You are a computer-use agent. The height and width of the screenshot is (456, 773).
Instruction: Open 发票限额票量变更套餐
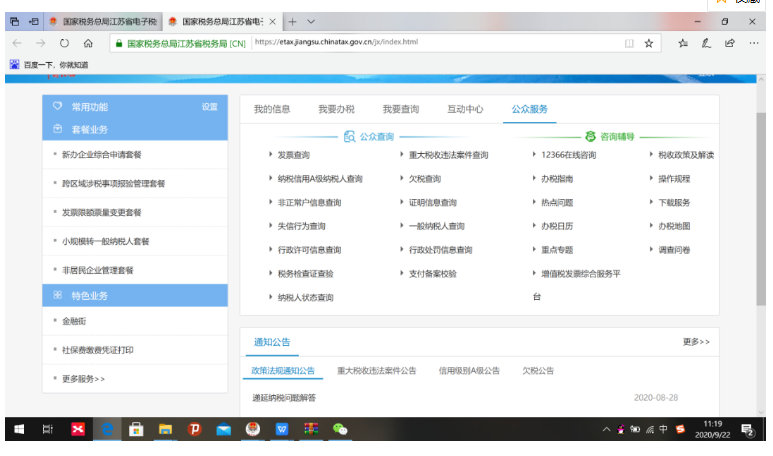[102, 212]
